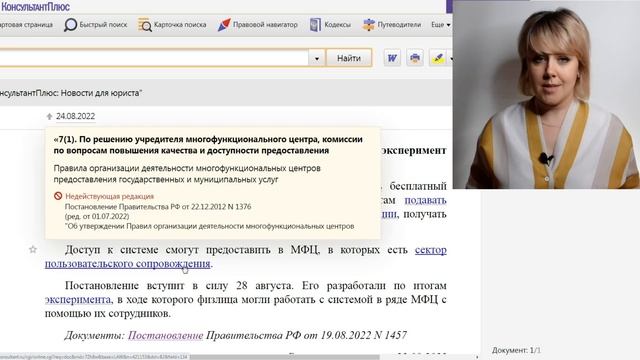Click the Карточка поиска icon
This screenshot has width=640, height=360.
click(144, 25)
